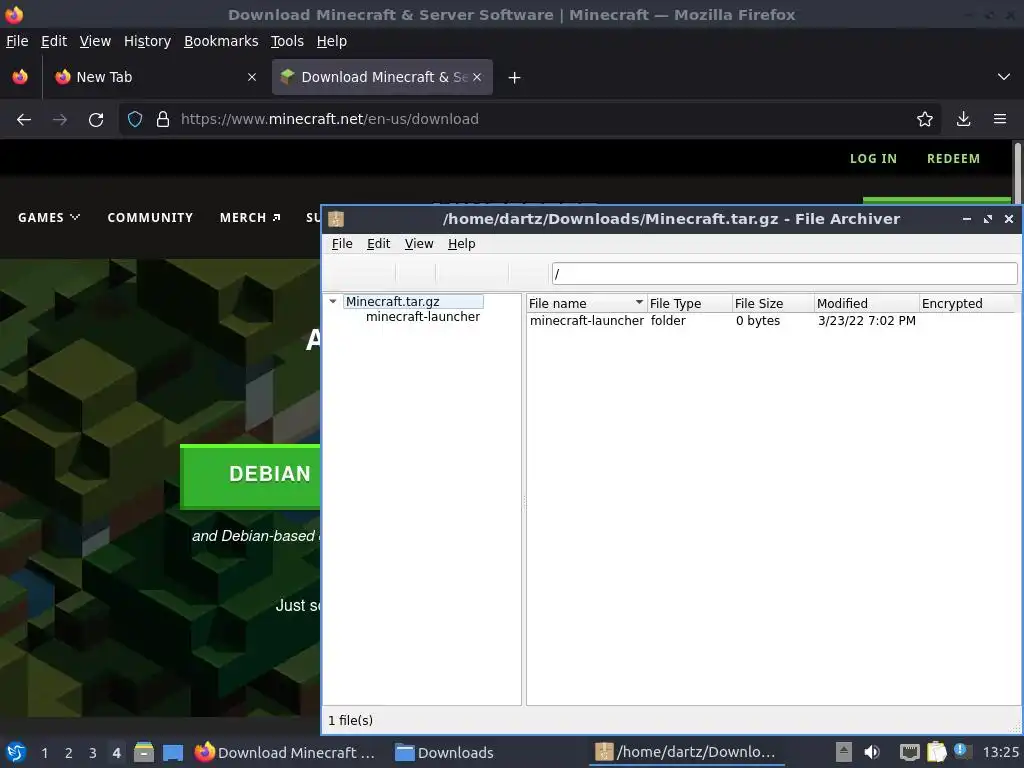Sort by the File name column
Image resolution: width=1024 pixels, height=768 pixels.
[586, 303]
